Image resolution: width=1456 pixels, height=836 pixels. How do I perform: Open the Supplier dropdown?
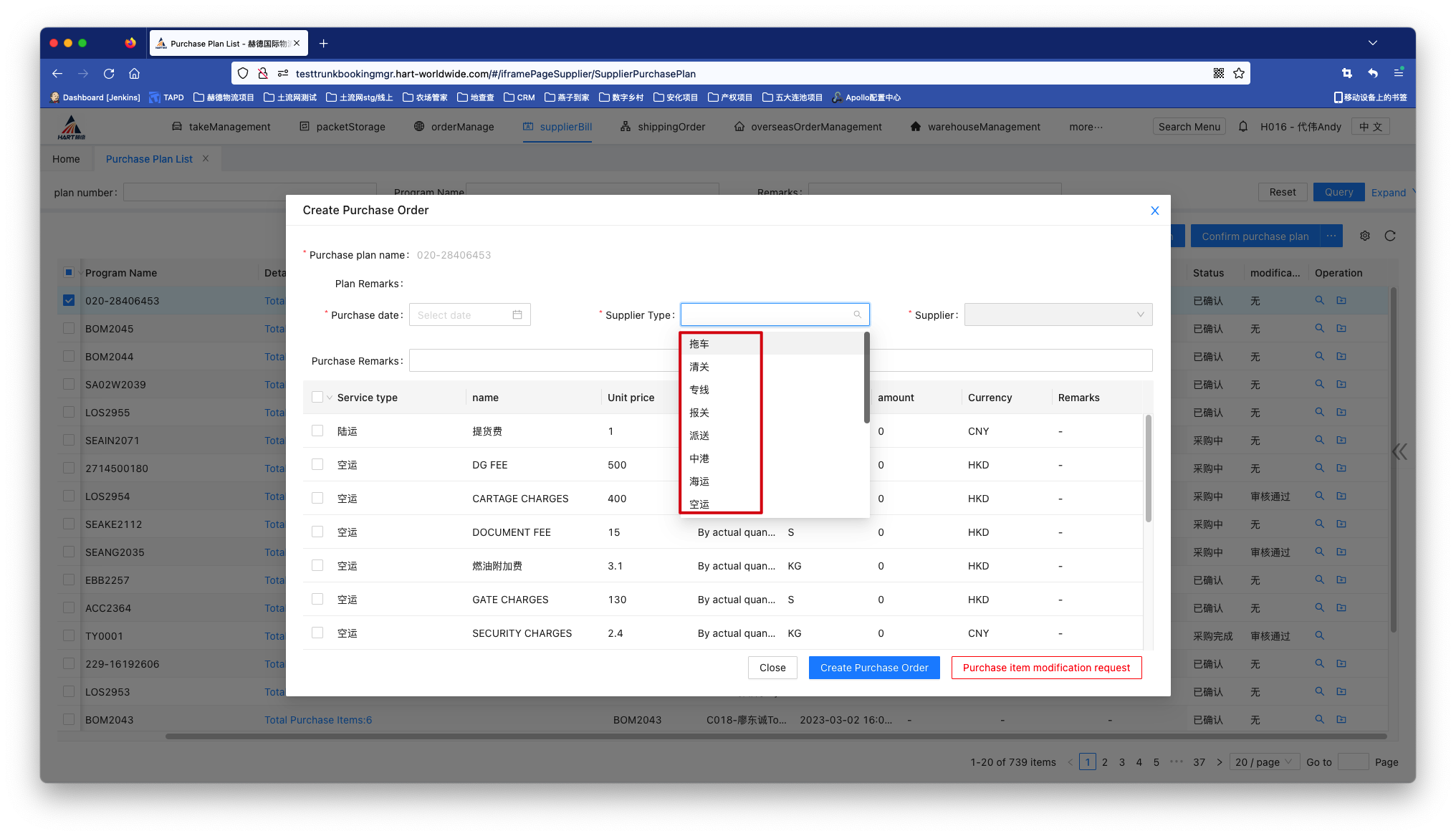(1058, 315)
